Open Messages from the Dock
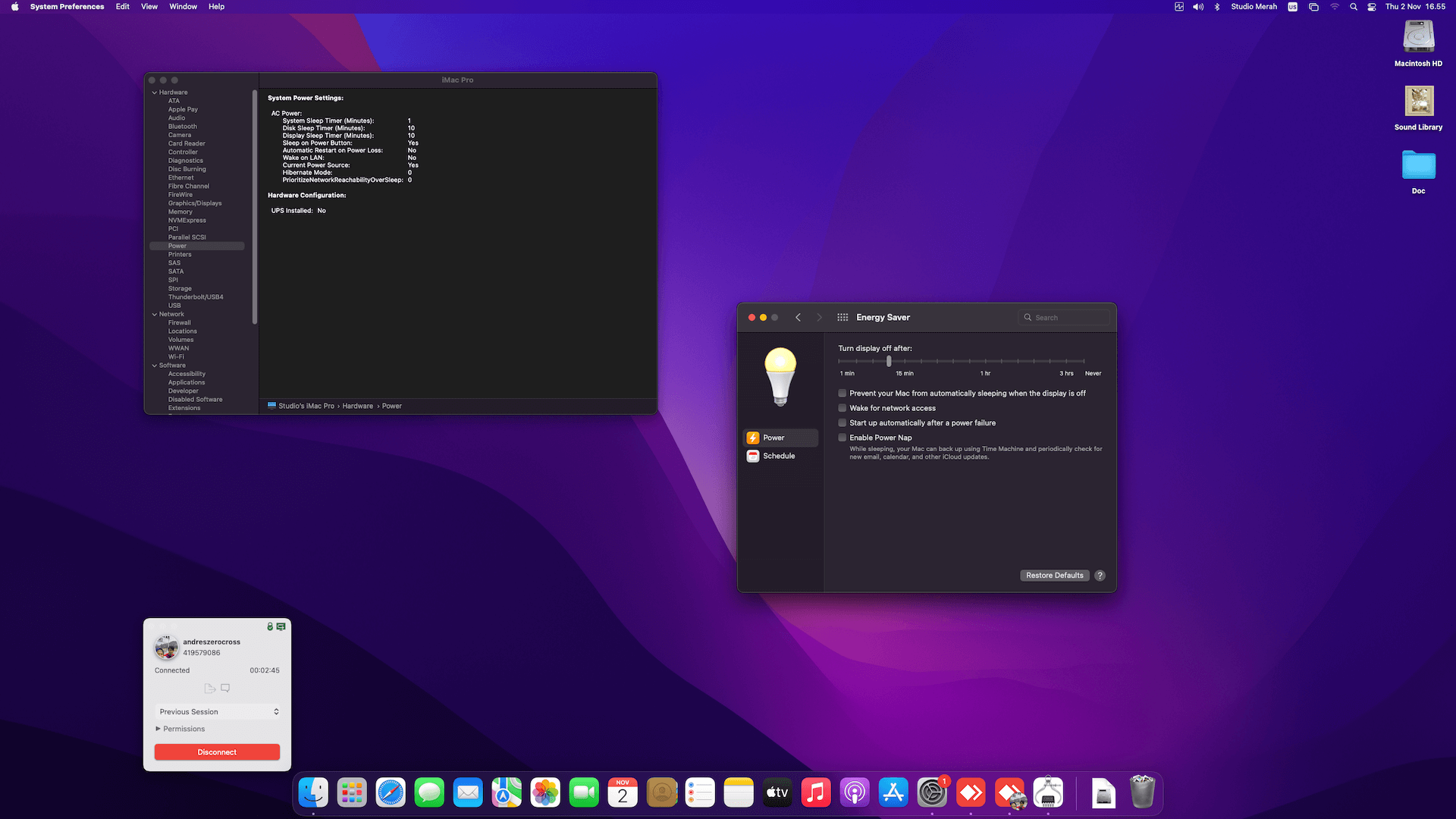Viewport: 1456px width, 819px height. (429, 793)
